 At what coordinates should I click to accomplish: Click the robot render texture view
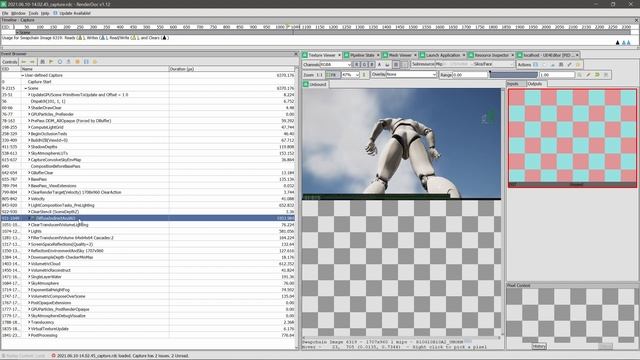click(x=401, y=144)
